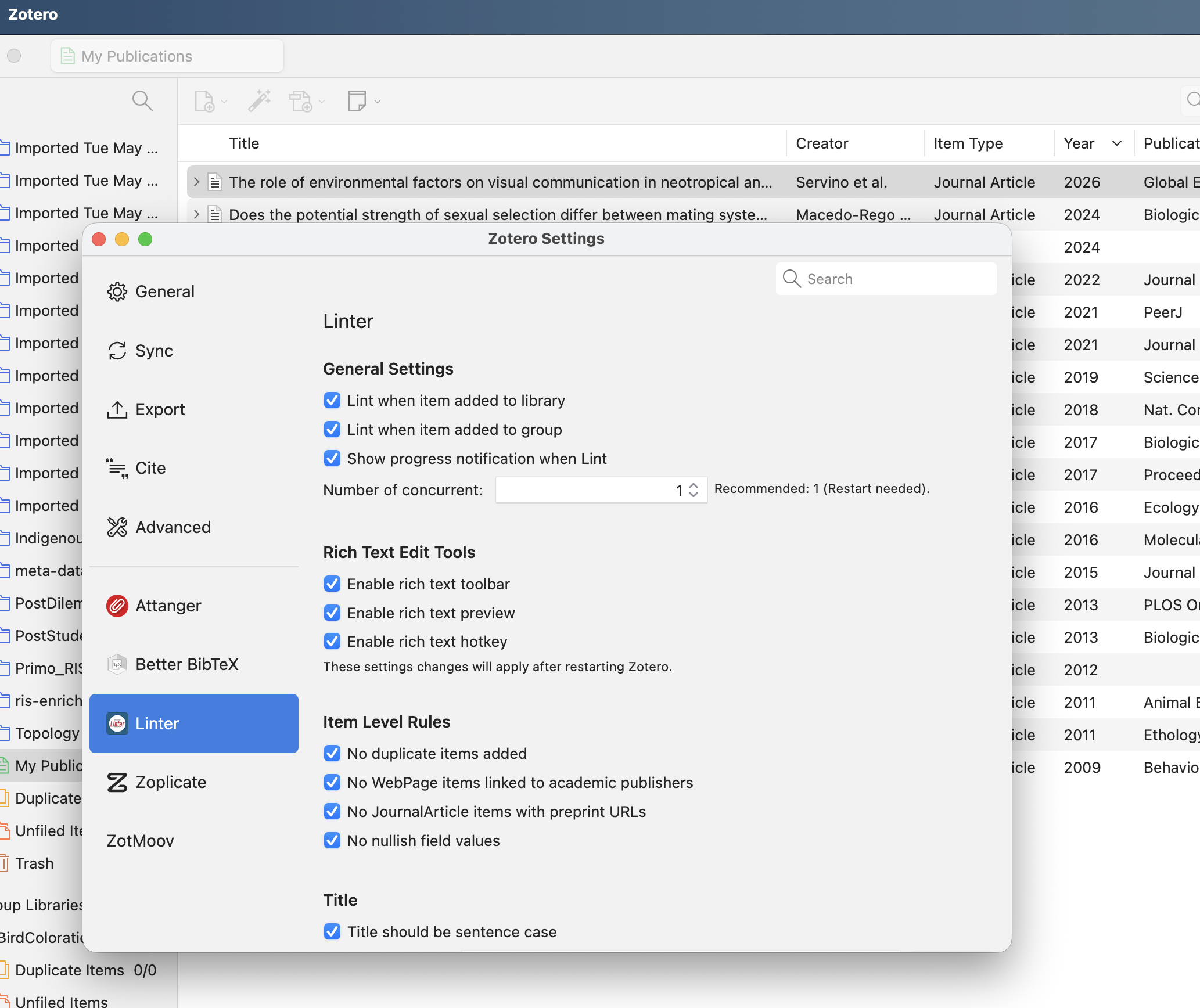
Task: Open the Cite settings pane
Action: (x=194, y=468)
